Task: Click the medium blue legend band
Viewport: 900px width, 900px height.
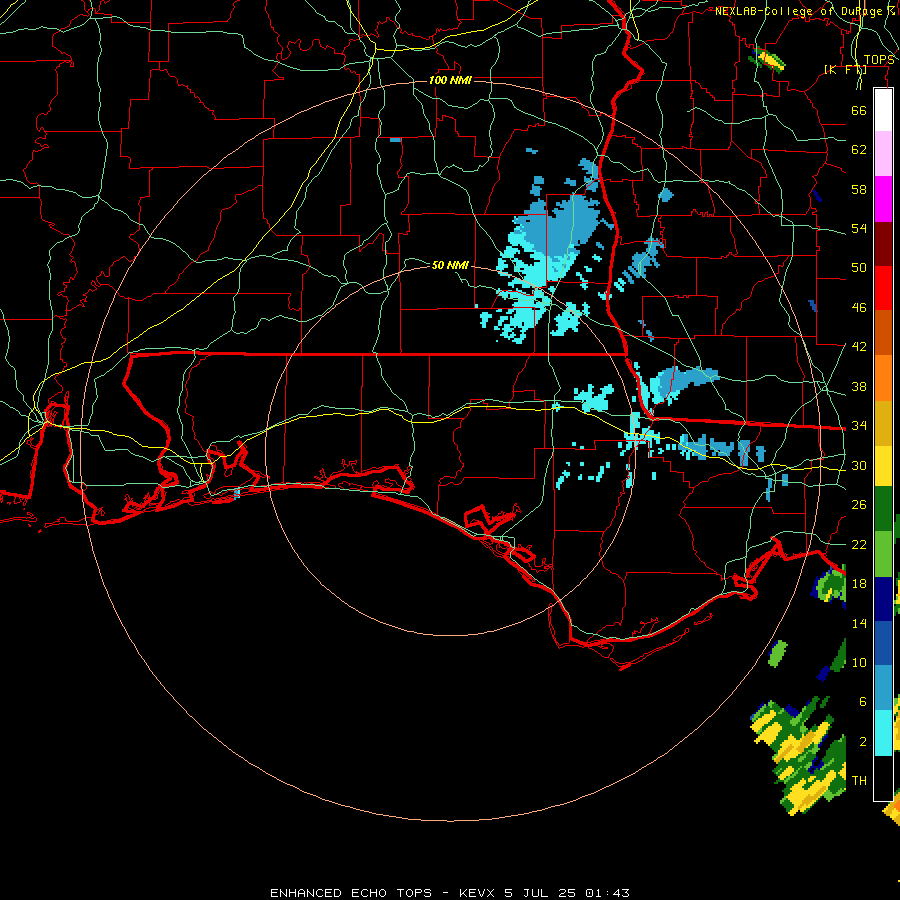Action: tap(883, 643)
